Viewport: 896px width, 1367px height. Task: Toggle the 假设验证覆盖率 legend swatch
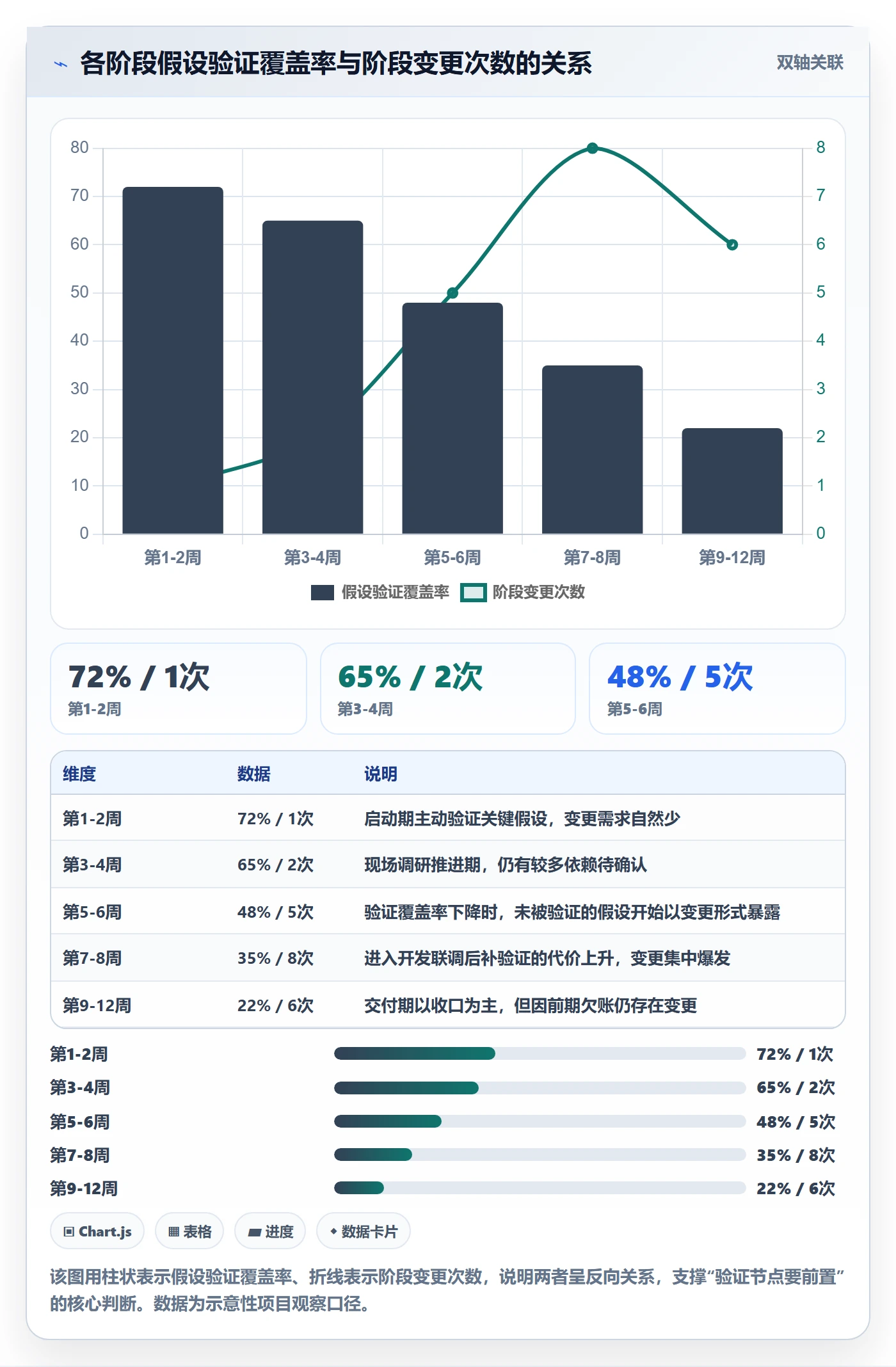[322, 593]
